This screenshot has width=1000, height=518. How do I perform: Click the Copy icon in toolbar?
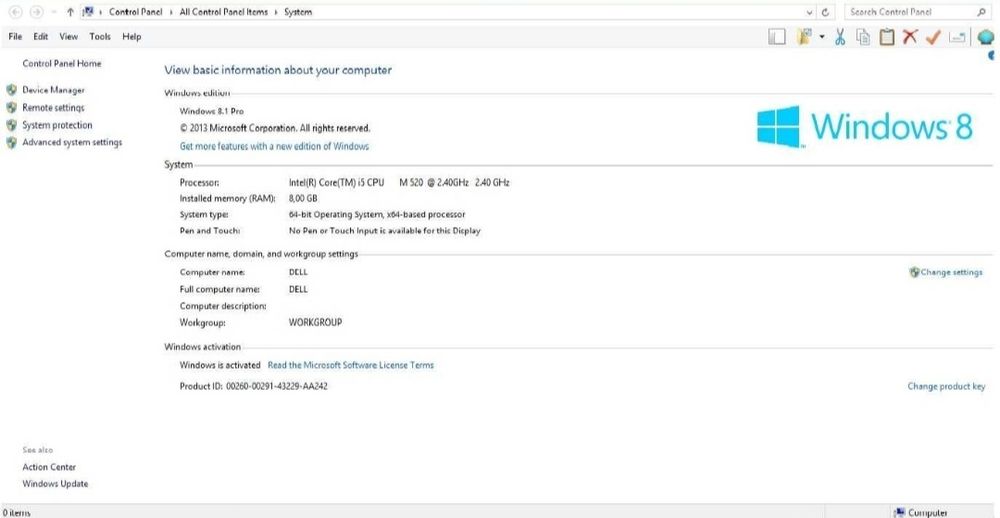point(863,37)
